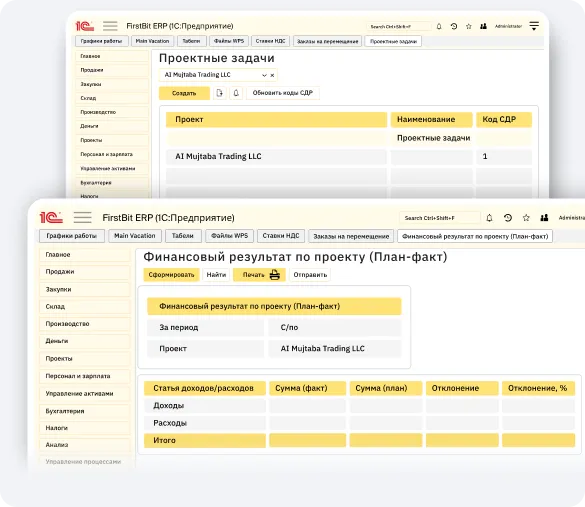Clear the Al Mujtaba Trading LLC project filter
This screenshot has width=585, height=507.
(272, 75)
